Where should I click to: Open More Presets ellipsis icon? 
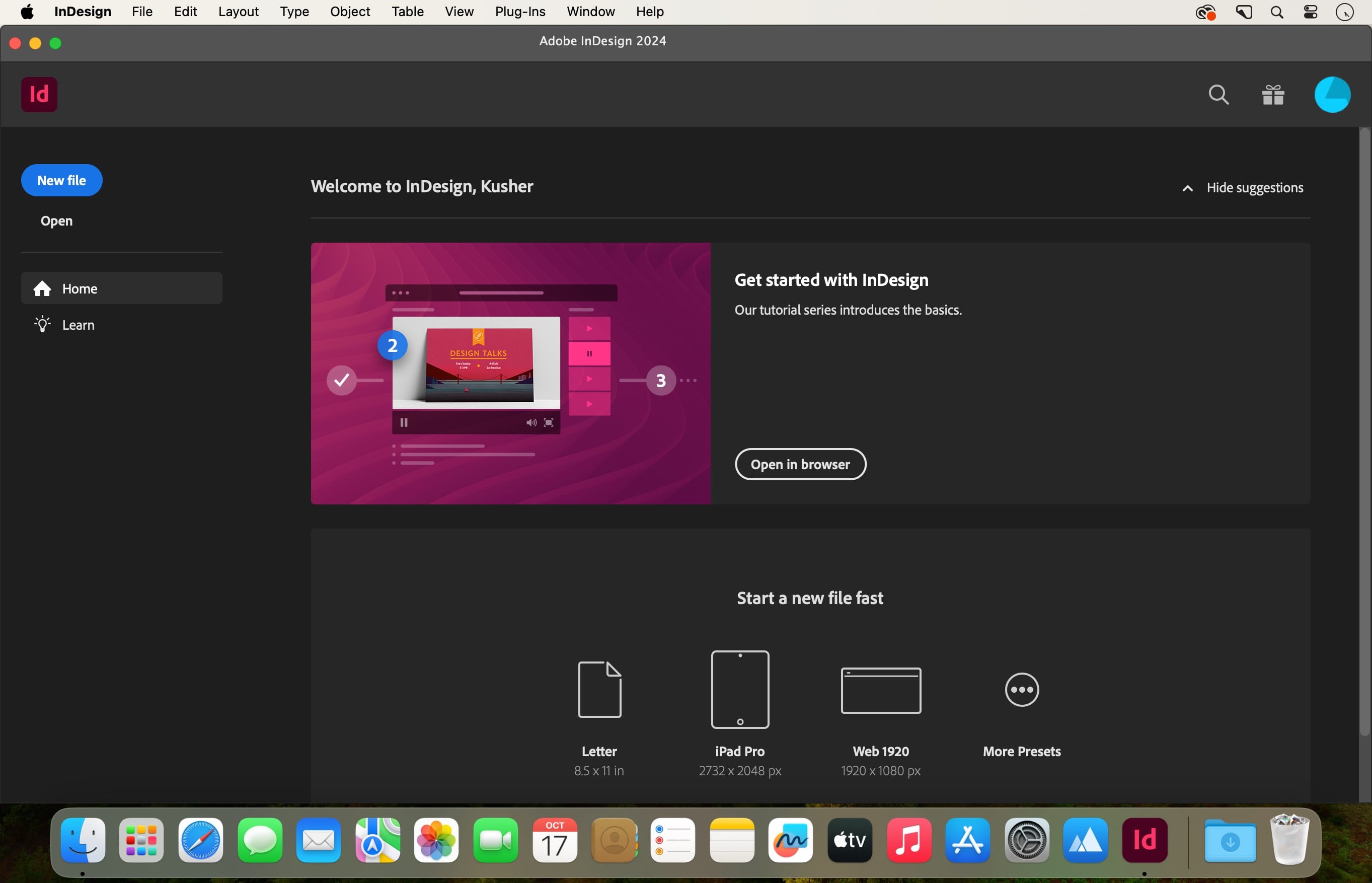(1022, 689)
